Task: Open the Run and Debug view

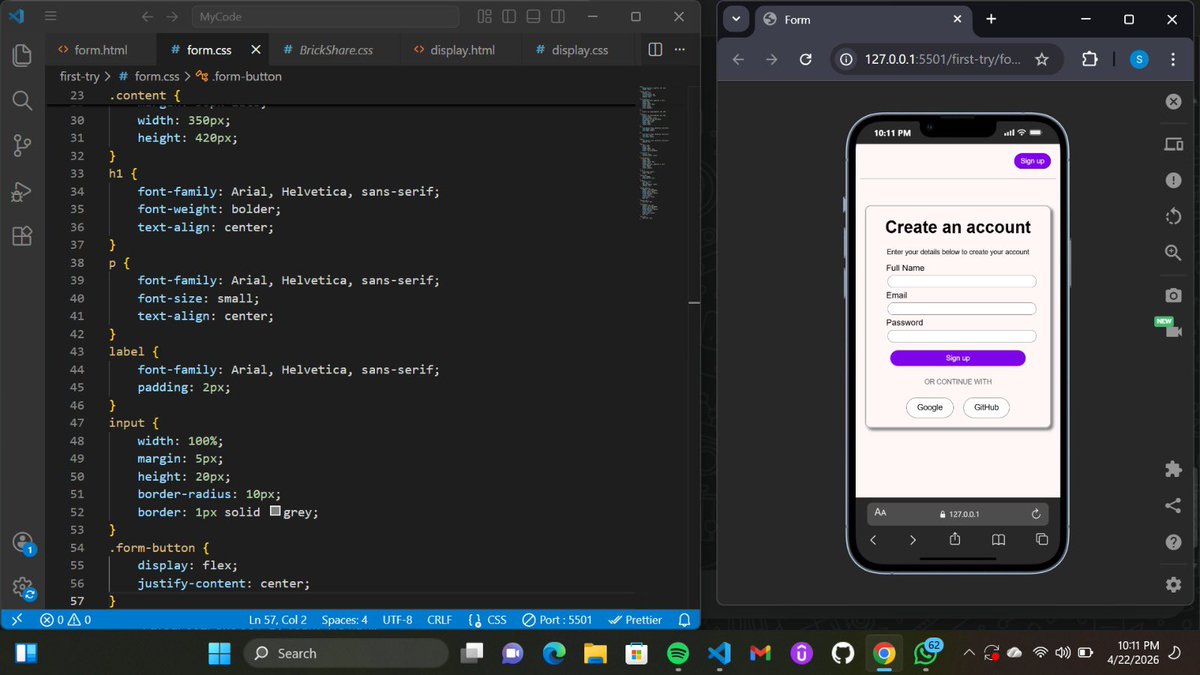Action: coord(21,191)
